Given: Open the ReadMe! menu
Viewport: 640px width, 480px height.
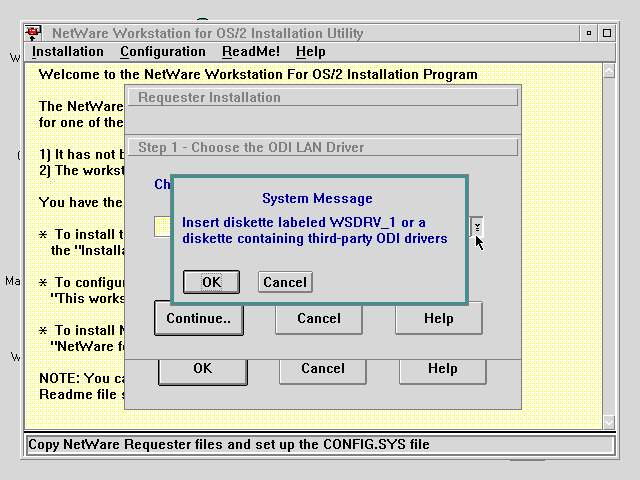Looking at the screenshot, I should [x=251, y=52].
